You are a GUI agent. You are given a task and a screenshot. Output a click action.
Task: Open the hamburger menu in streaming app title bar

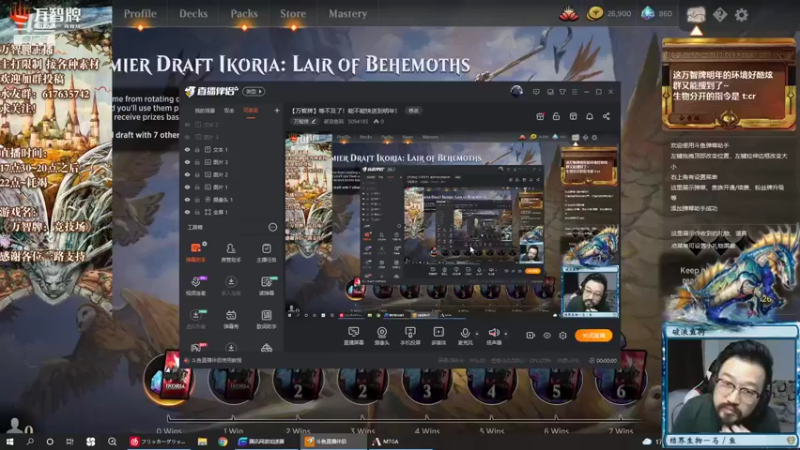coord(574,92)
